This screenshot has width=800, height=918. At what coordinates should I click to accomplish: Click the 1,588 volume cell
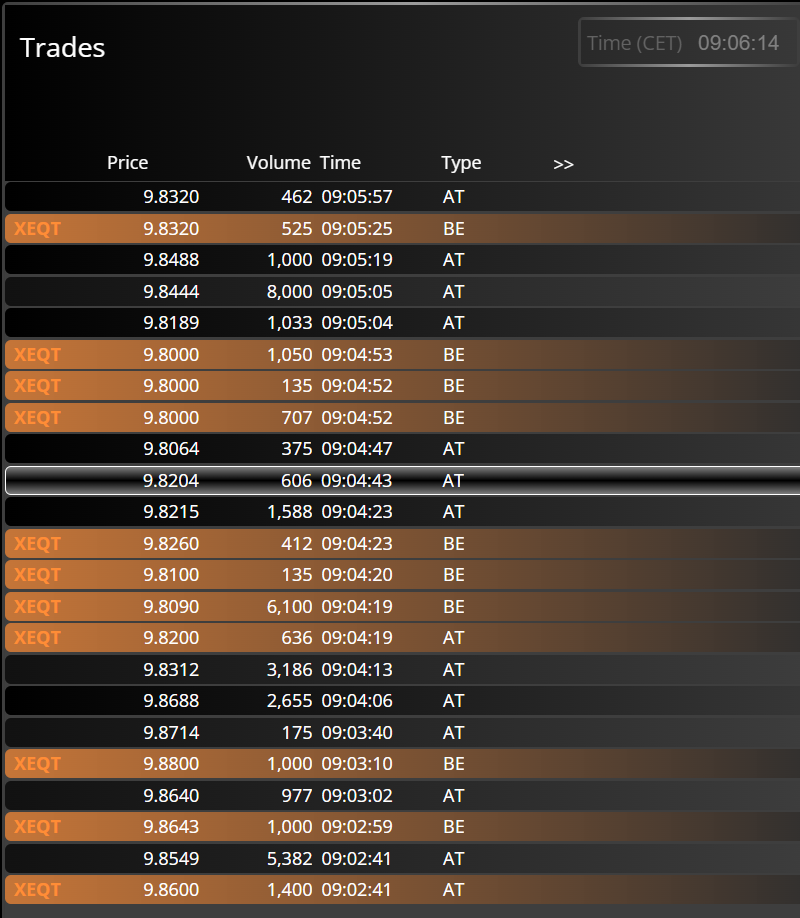289,512
